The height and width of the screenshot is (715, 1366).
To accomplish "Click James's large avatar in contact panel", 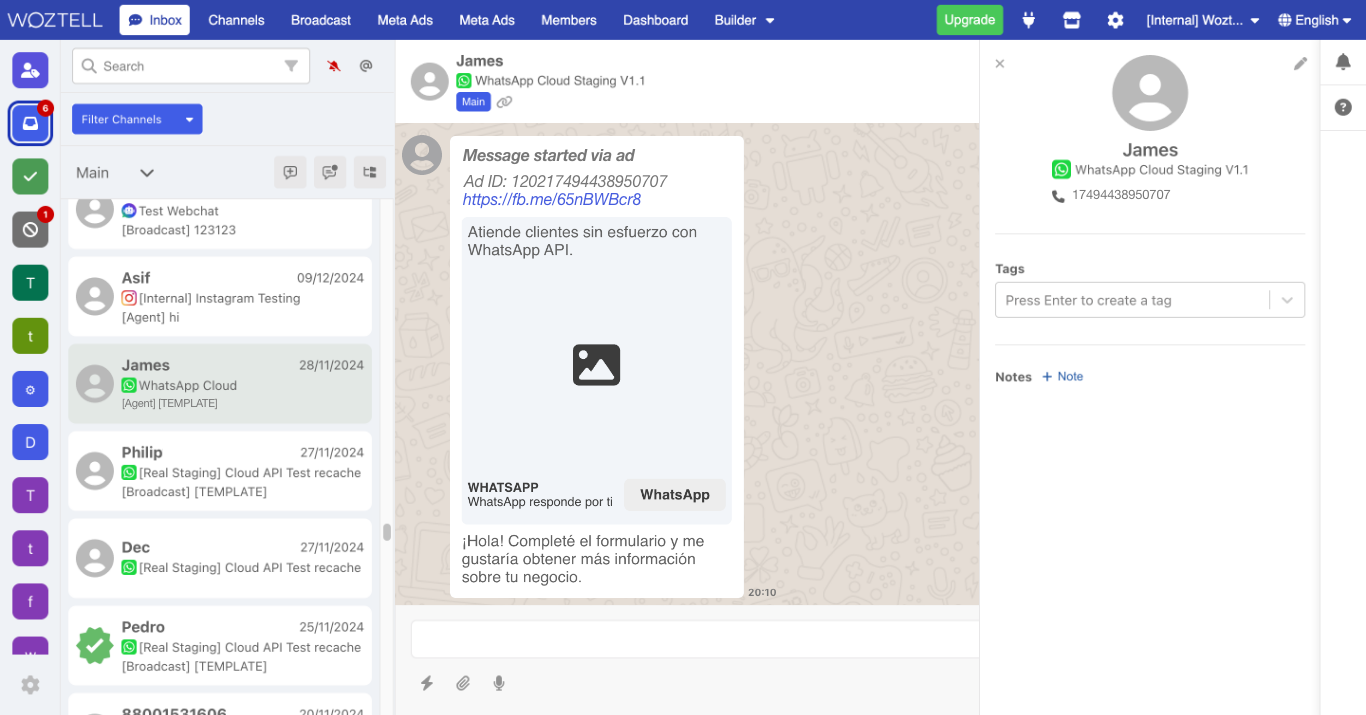I will click(1150, 93).
